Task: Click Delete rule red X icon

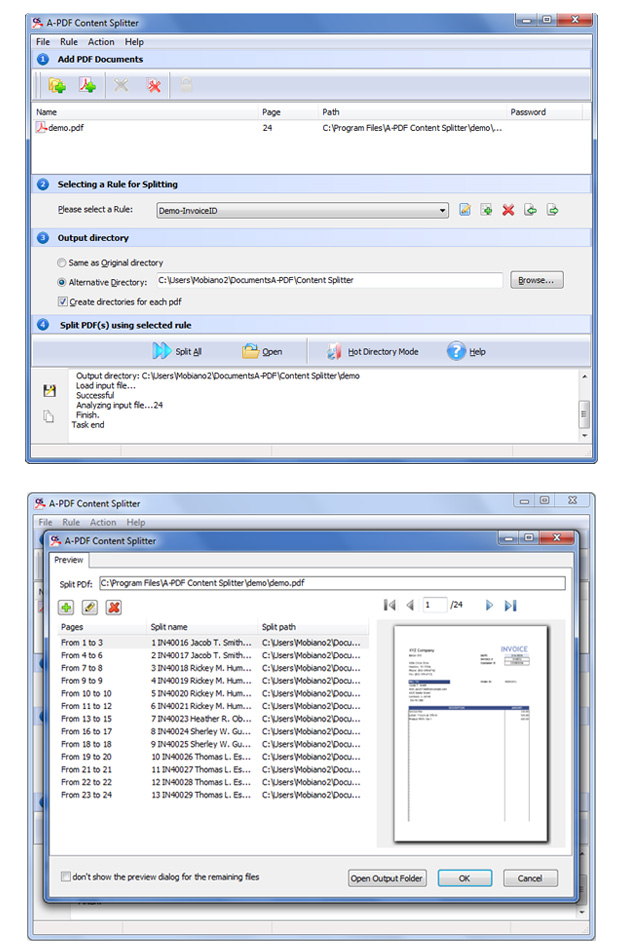Action: [x=508, y=210]
